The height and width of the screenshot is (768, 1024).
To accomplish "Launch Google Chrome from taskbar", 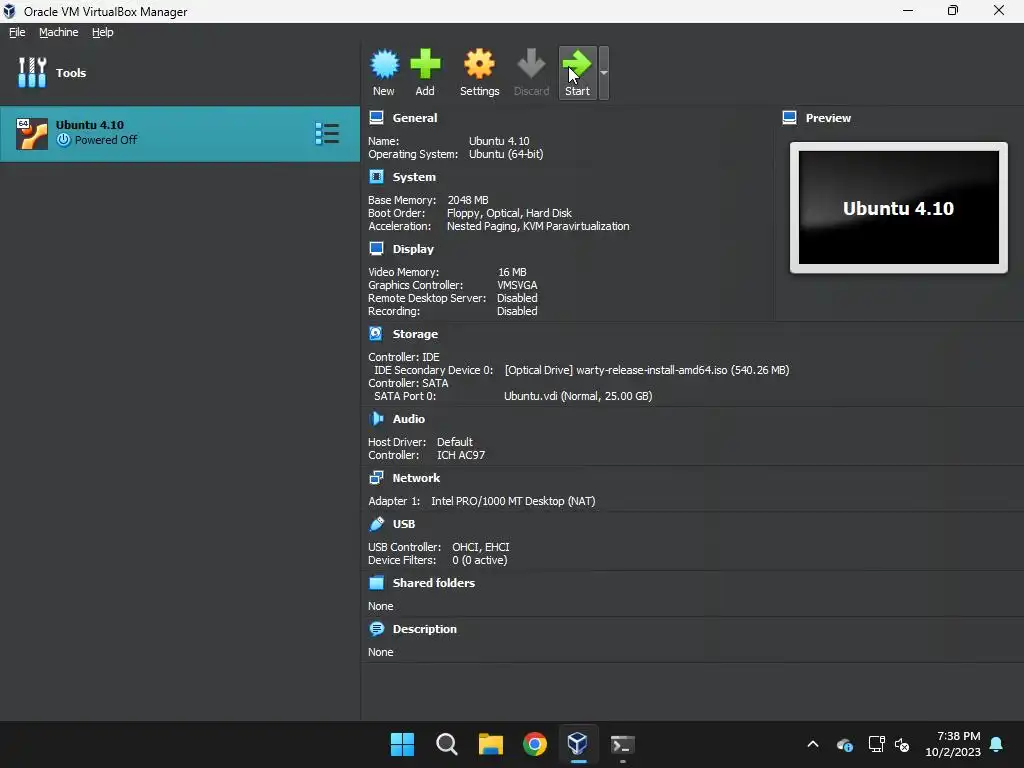I will pyautogui.click(x=535, y=744).
